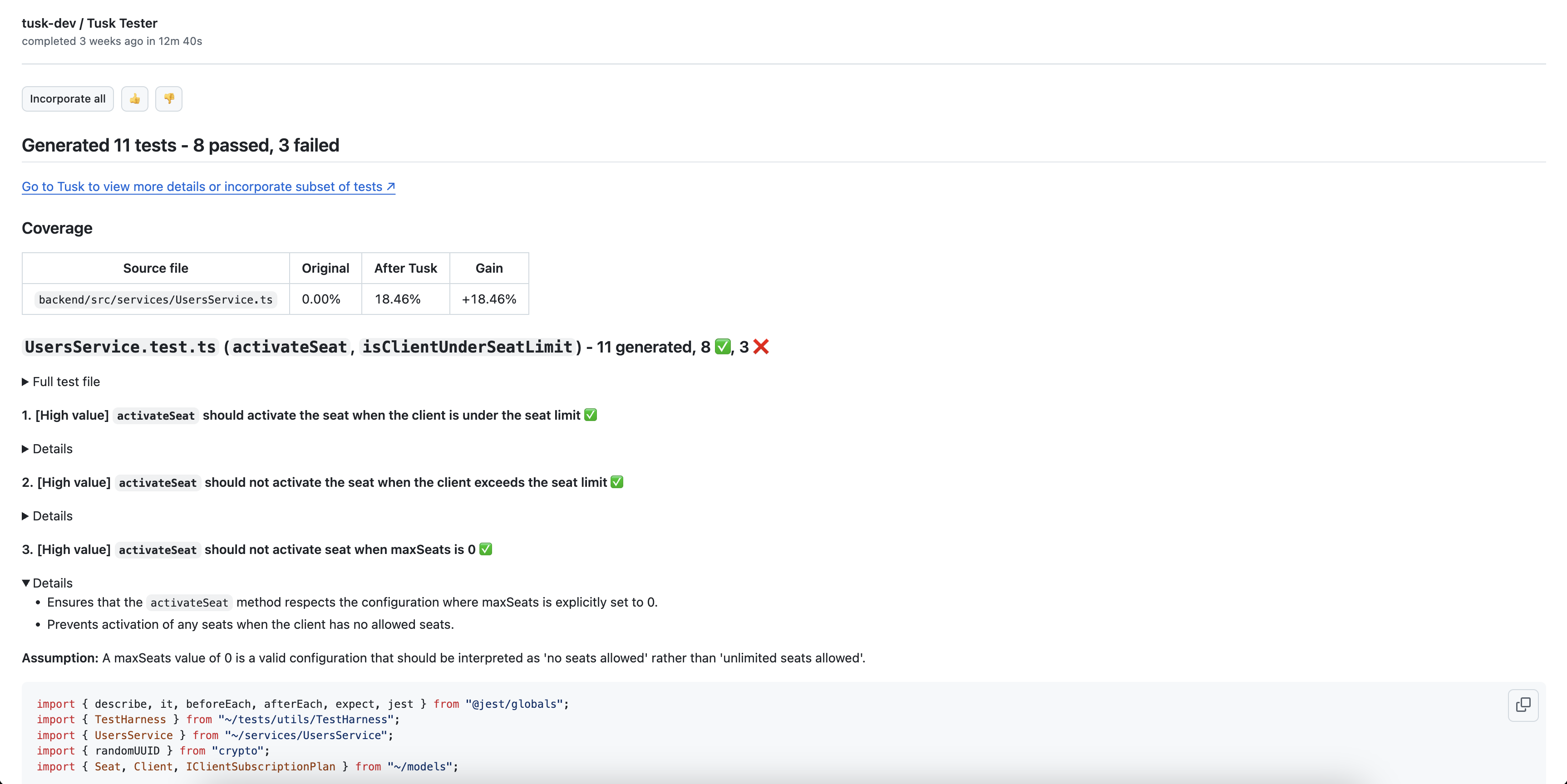Select the 'tusk-dev / Tusk Tester' title

tap(89, 23)
